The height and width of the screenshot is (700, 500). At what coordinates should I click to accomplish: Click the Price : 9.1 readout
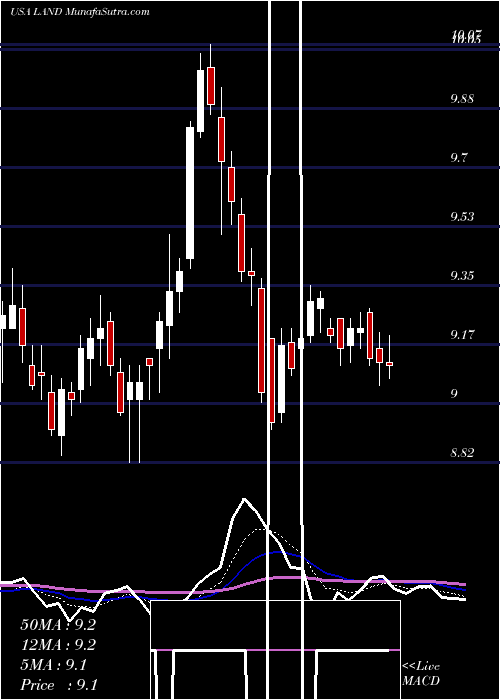tap(58, 685)
